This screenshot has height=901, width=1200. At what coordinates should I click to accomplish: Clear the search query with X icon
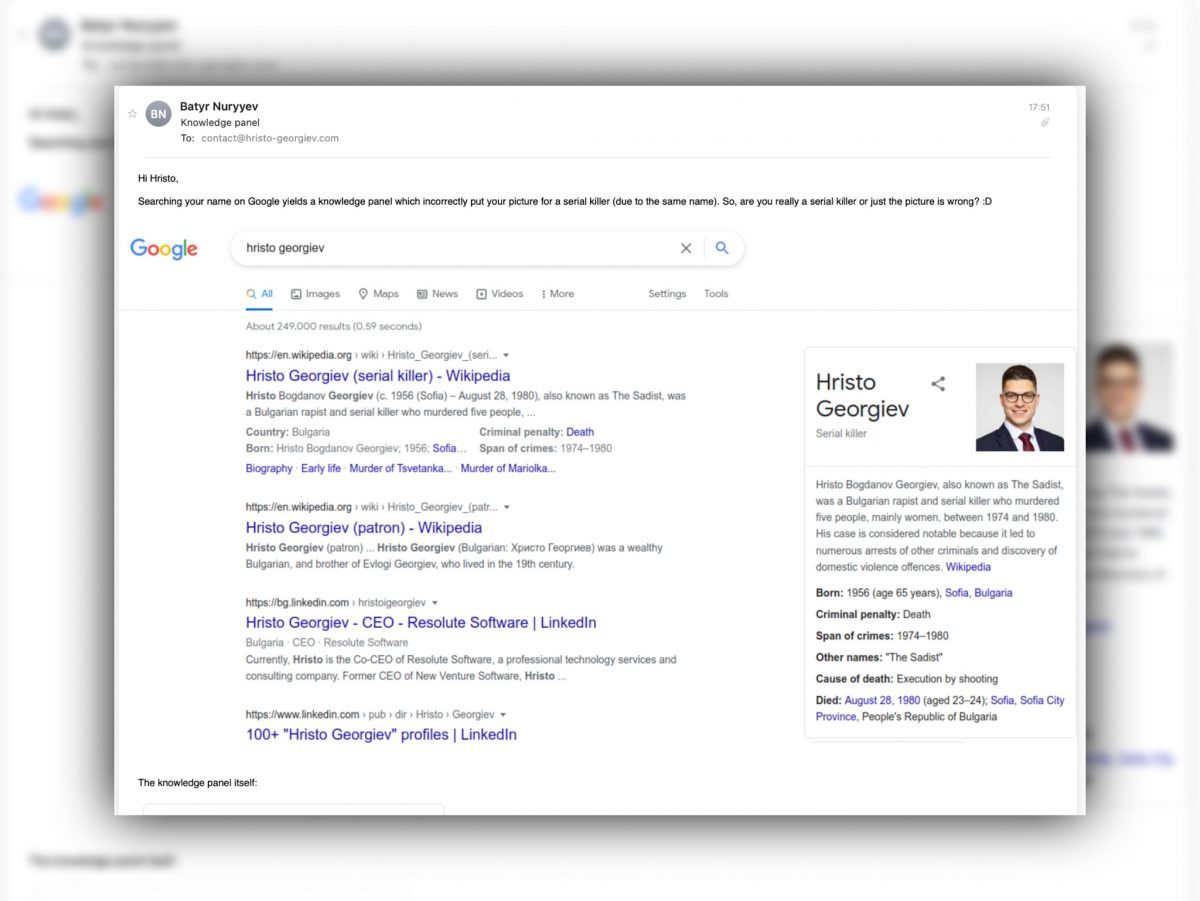(686, 249)
